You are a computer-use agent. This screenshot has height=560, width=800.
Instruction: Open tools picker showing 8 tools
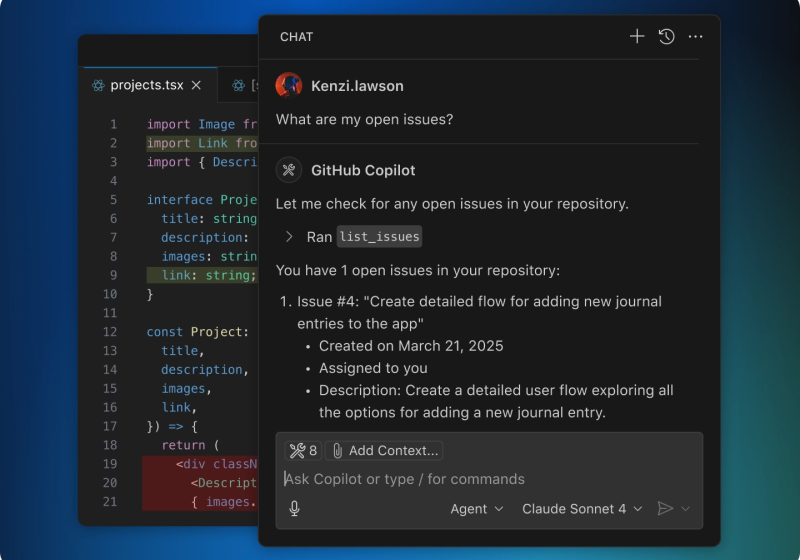click(303, 450)
